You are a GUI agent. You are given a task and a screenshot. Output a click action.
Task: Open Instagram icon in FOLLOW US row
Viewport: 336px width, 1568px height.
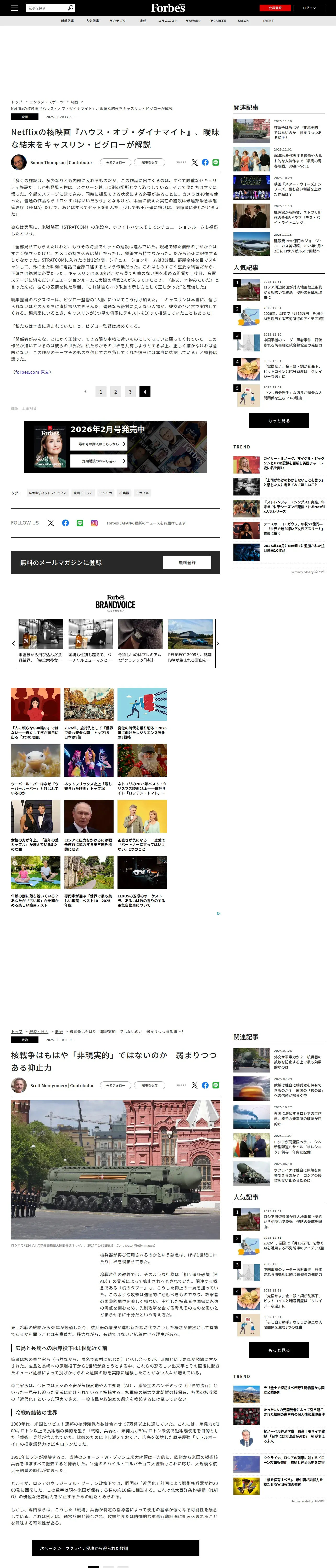(x=94, y=523)
